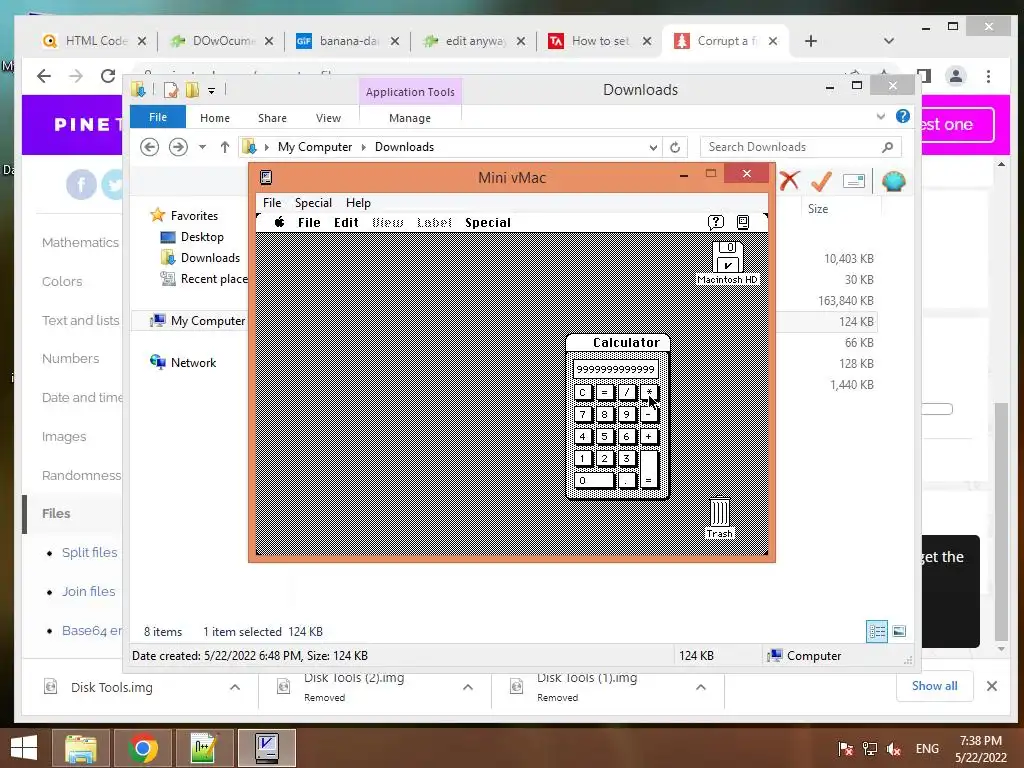Expand options for Disk Tools.img download

point(235,687)
